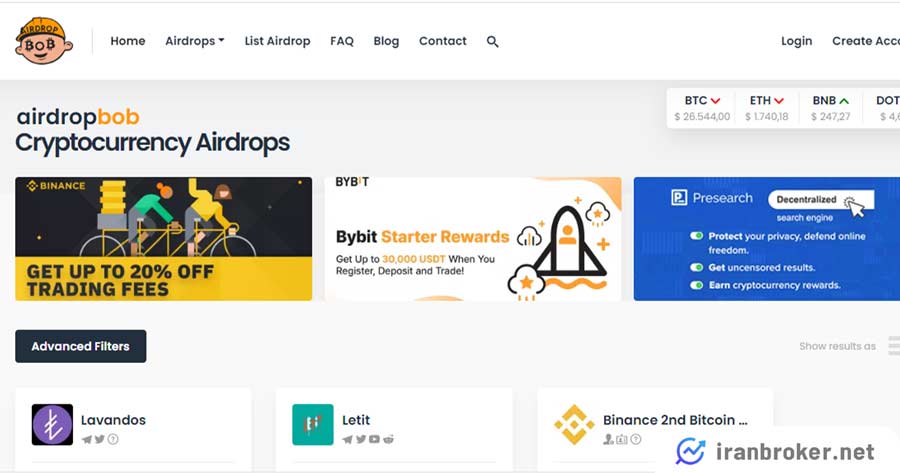
Task: Open Binance 2nd Bitcoin airdrop title
Action: [675, 420]
